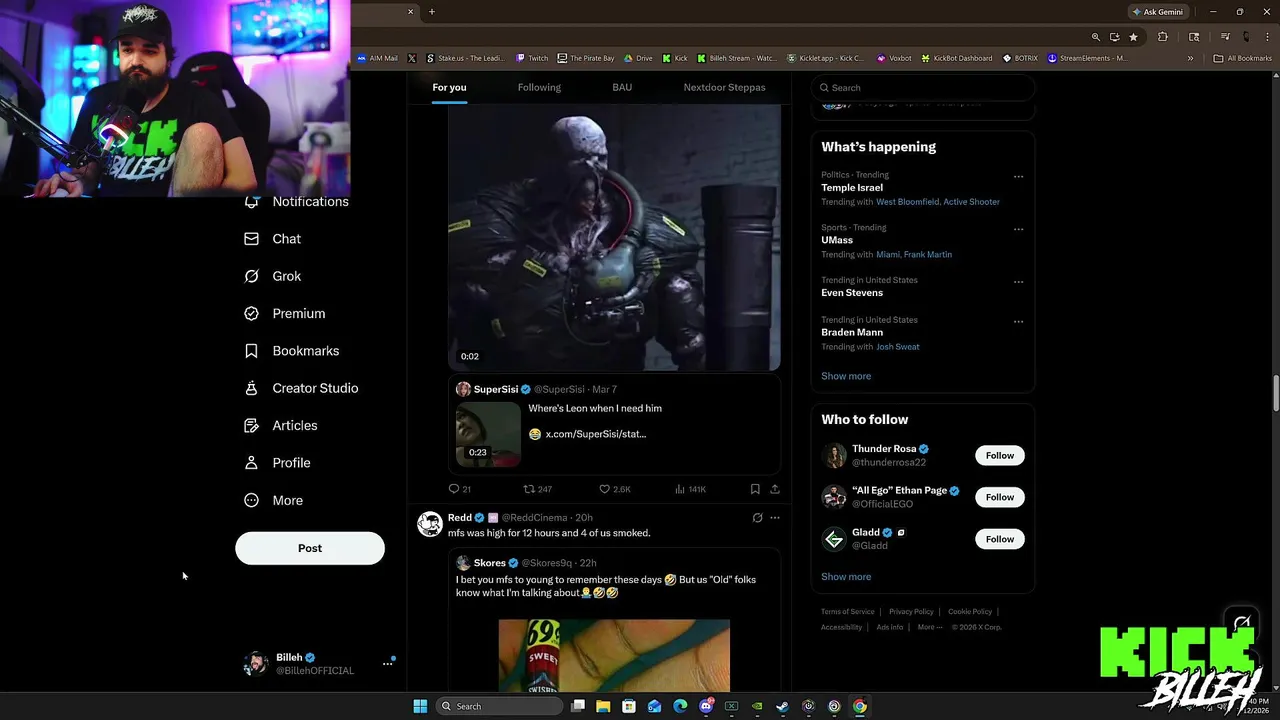Open account menu dots beside Billeh
The width and height of the screenshot is (1280, 720).
[x=388, y=663]
